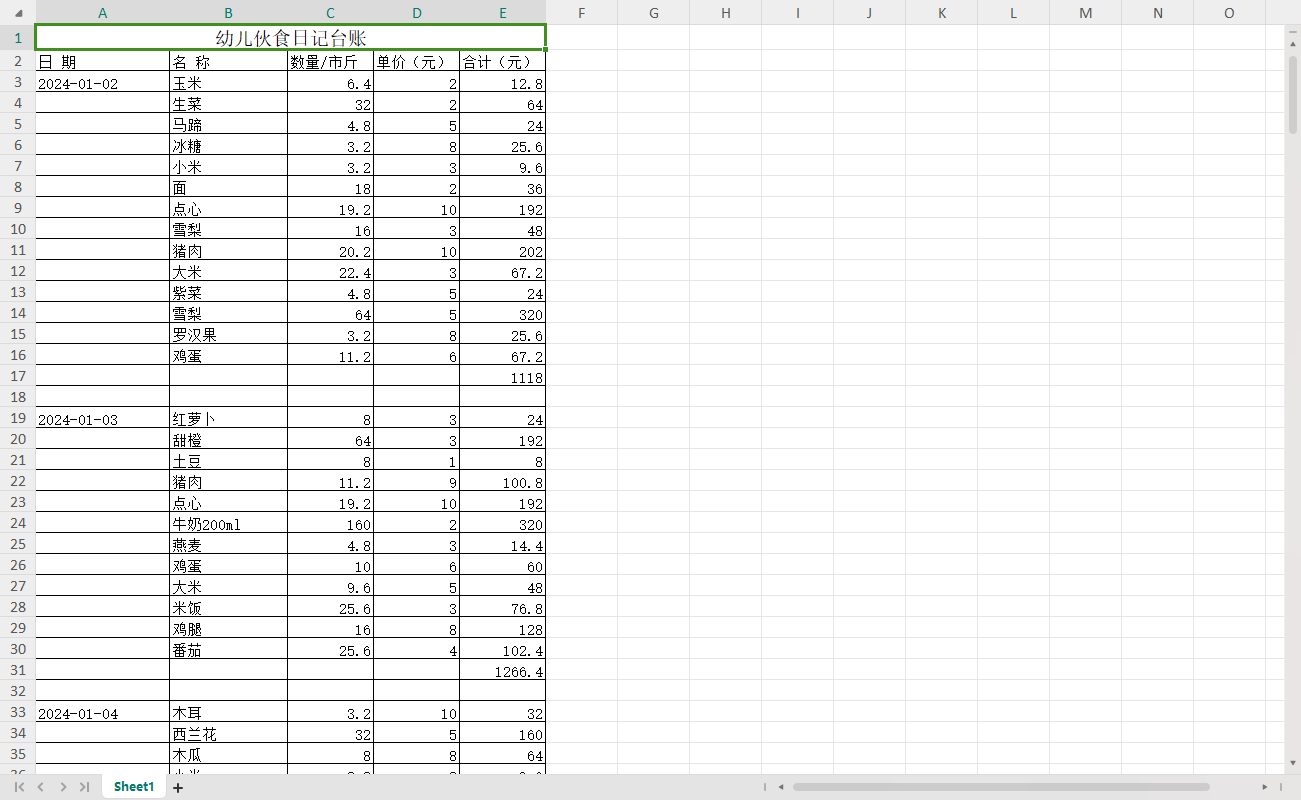Click the vertical scrollbar thumb
1301x800 pixels.
click(1292, 95)
